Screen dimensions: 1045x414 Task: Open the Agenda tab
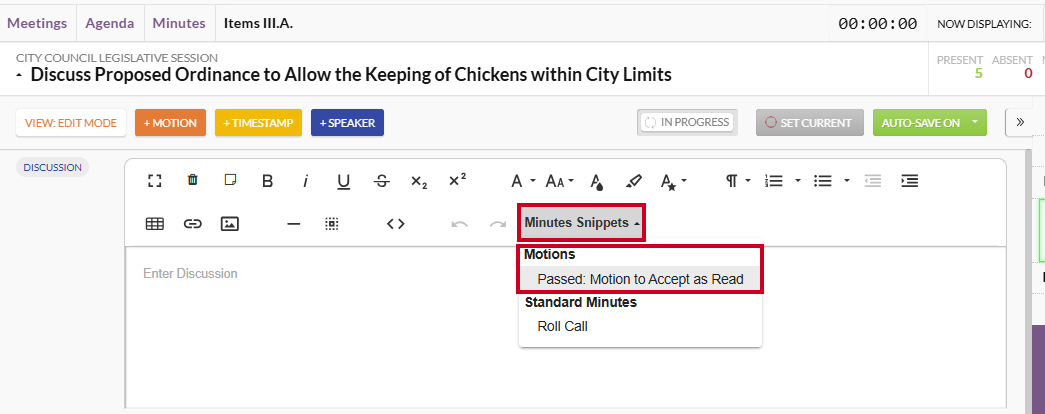click(110, 23)
